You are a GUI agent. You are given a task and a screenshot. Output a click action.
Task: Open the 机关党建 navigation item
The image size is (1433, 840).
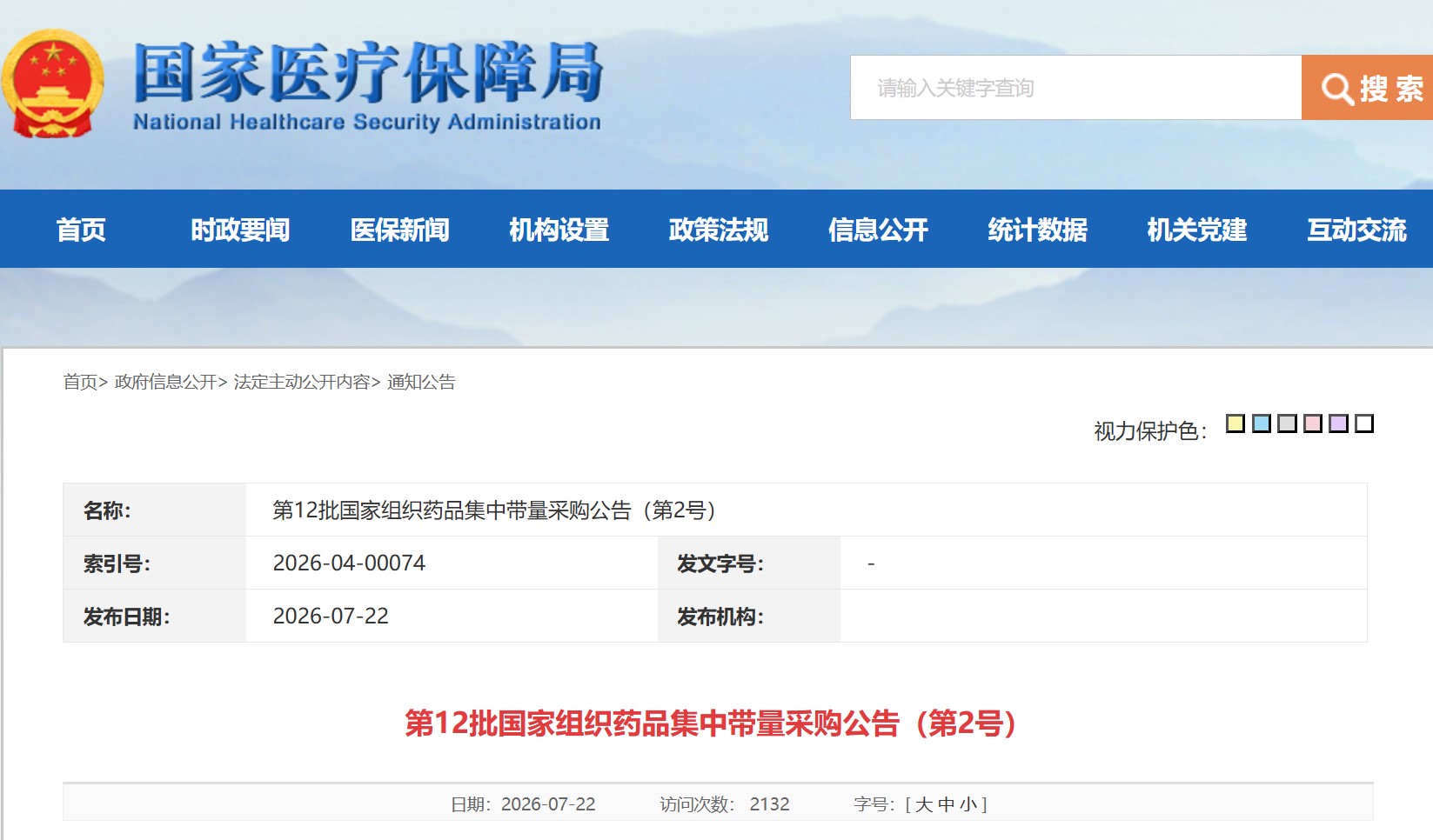coord(1197,230)
